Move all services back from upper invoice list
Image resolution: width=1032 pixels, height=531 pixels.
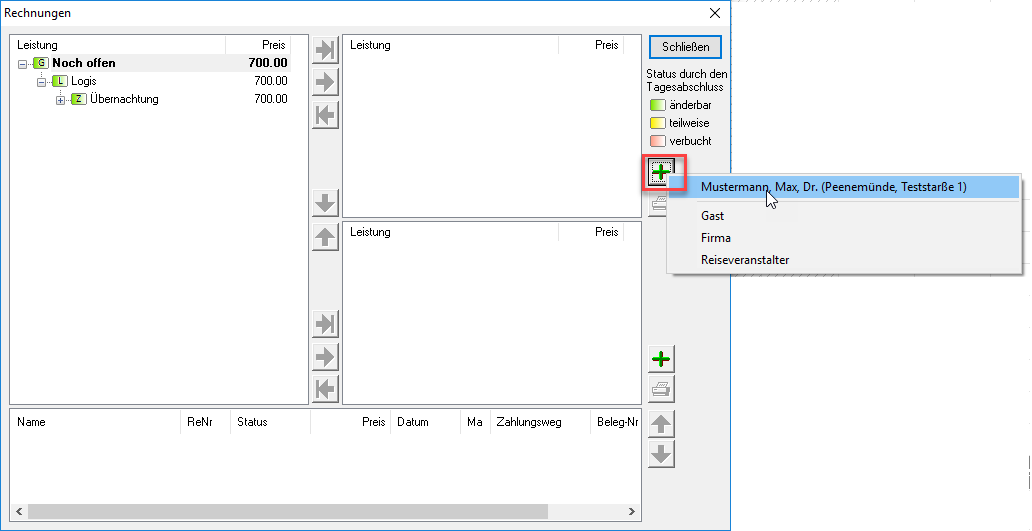tap(325, 115)
